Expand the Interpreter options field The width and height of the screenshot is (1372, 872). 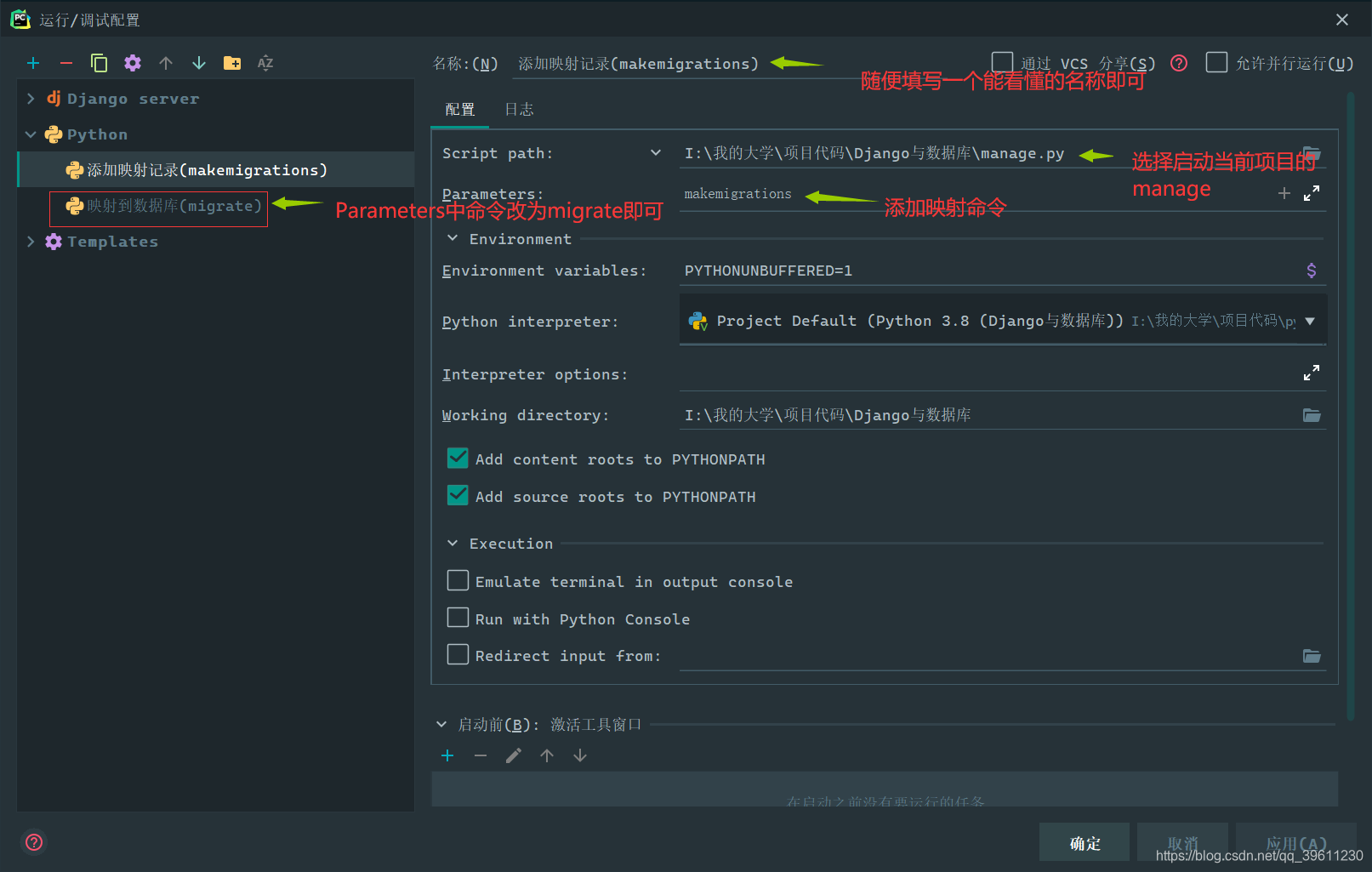tap(1312, 373)
